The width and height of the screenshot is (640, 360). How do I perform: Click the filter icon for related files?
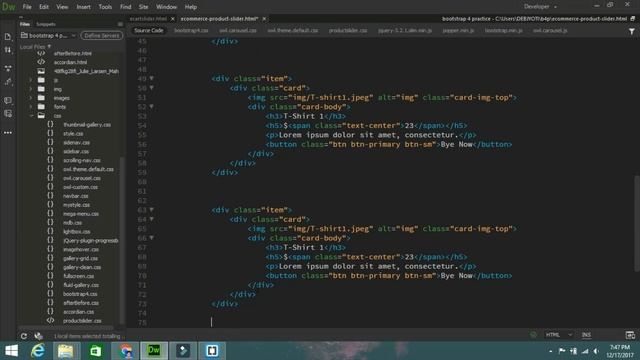pyautogui.click(x=631, y=31)
